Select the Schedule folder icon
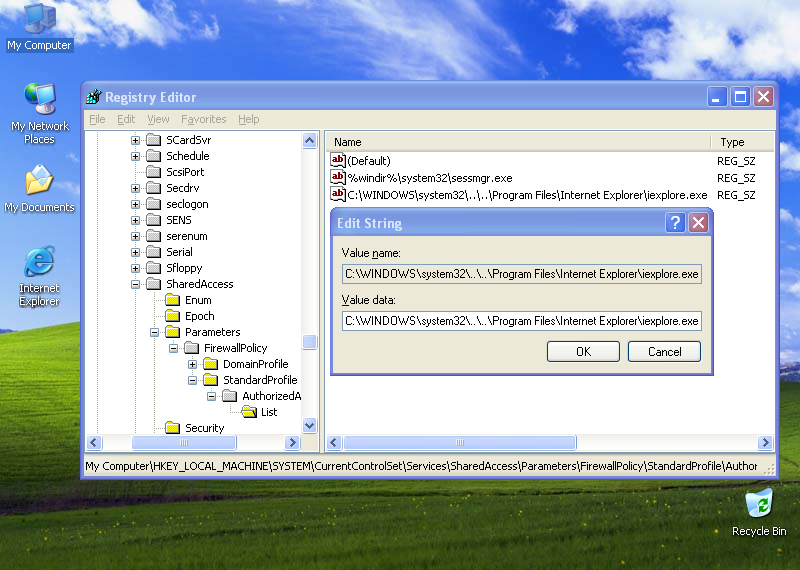Image resolution: width=800 pixels, height=570 pixels. coord(154,156)
